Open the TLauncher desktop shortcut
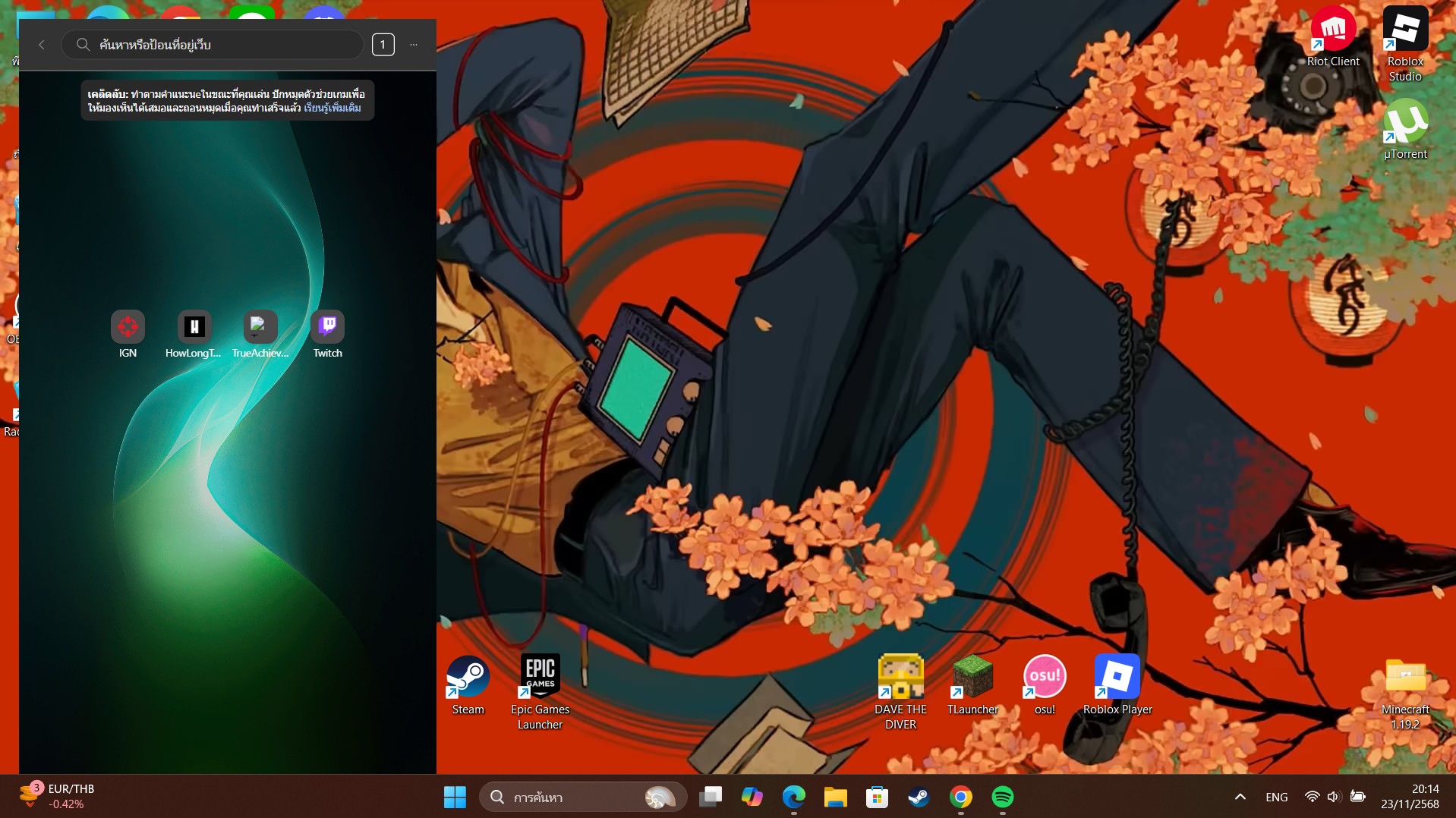Image resolution: width=1456 pixels, height=818 pixels. click(x=972, y=677)
